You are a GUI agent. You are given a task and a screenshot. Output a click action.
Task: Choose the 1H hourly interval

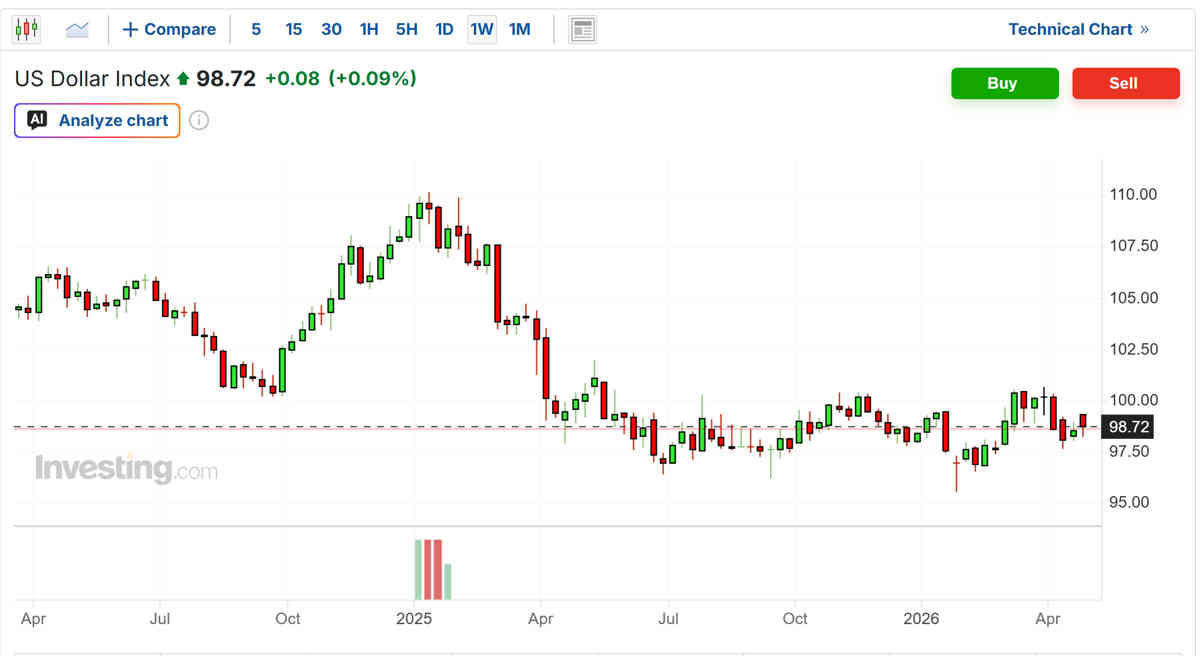pos(369,29)
